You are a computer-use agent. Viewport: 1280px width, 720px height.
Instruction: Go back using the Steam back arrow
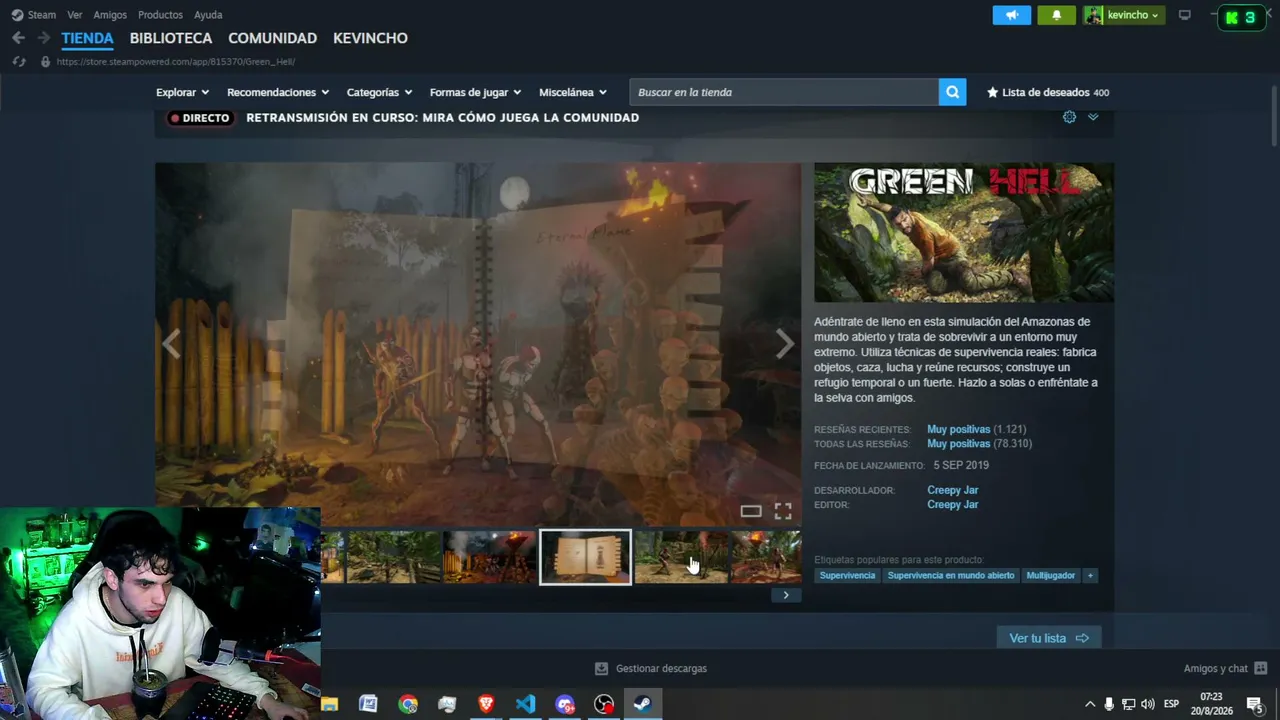[18, 38]
